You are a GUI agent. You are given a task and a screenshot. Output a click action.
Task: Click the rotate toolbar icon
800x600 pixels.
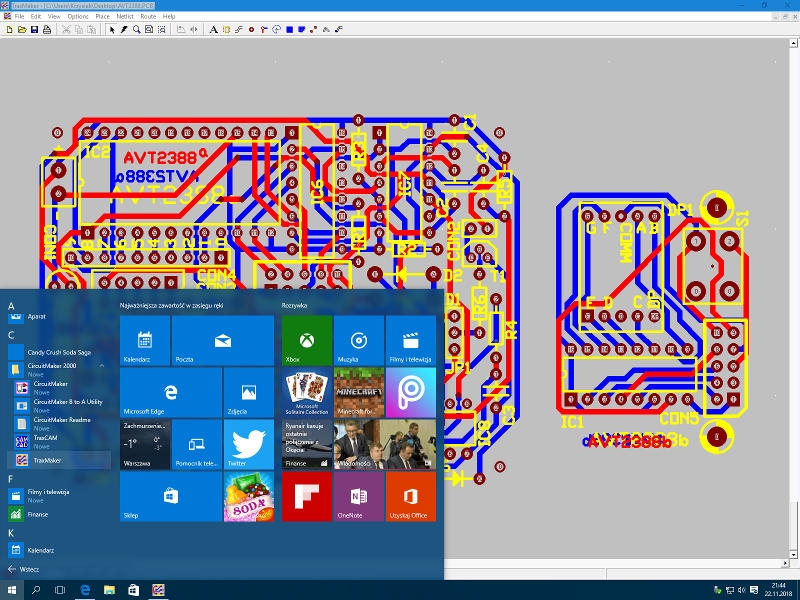181,30
